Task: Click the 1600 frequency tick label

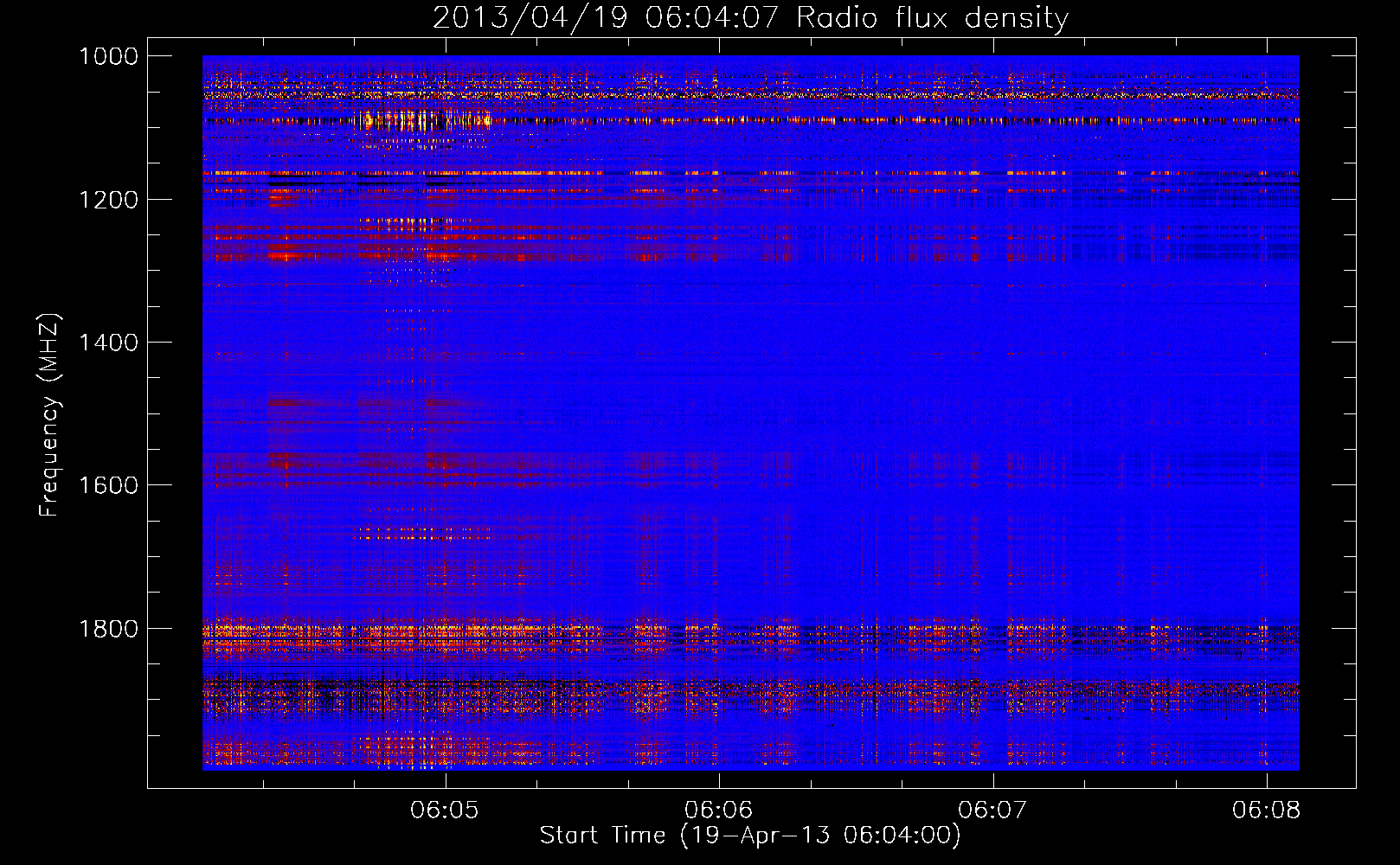Action: (108, 485)
